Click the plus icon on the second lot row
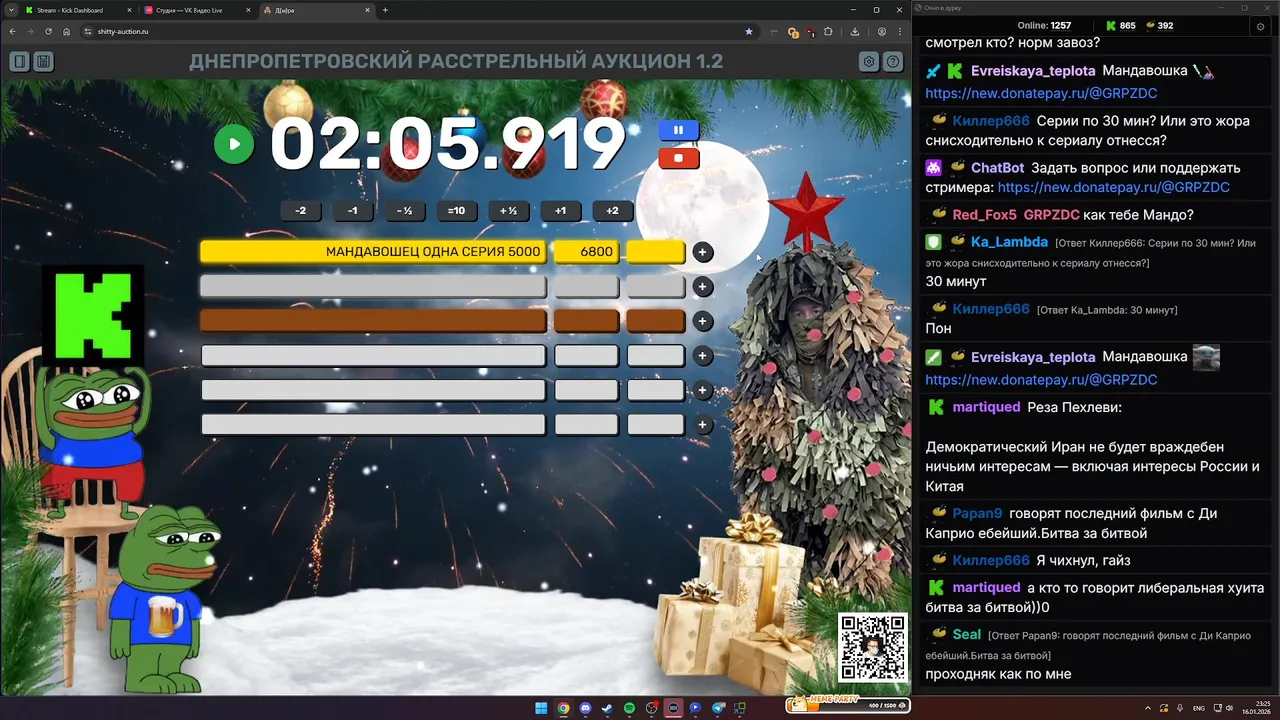 click(x=703, y=287)
